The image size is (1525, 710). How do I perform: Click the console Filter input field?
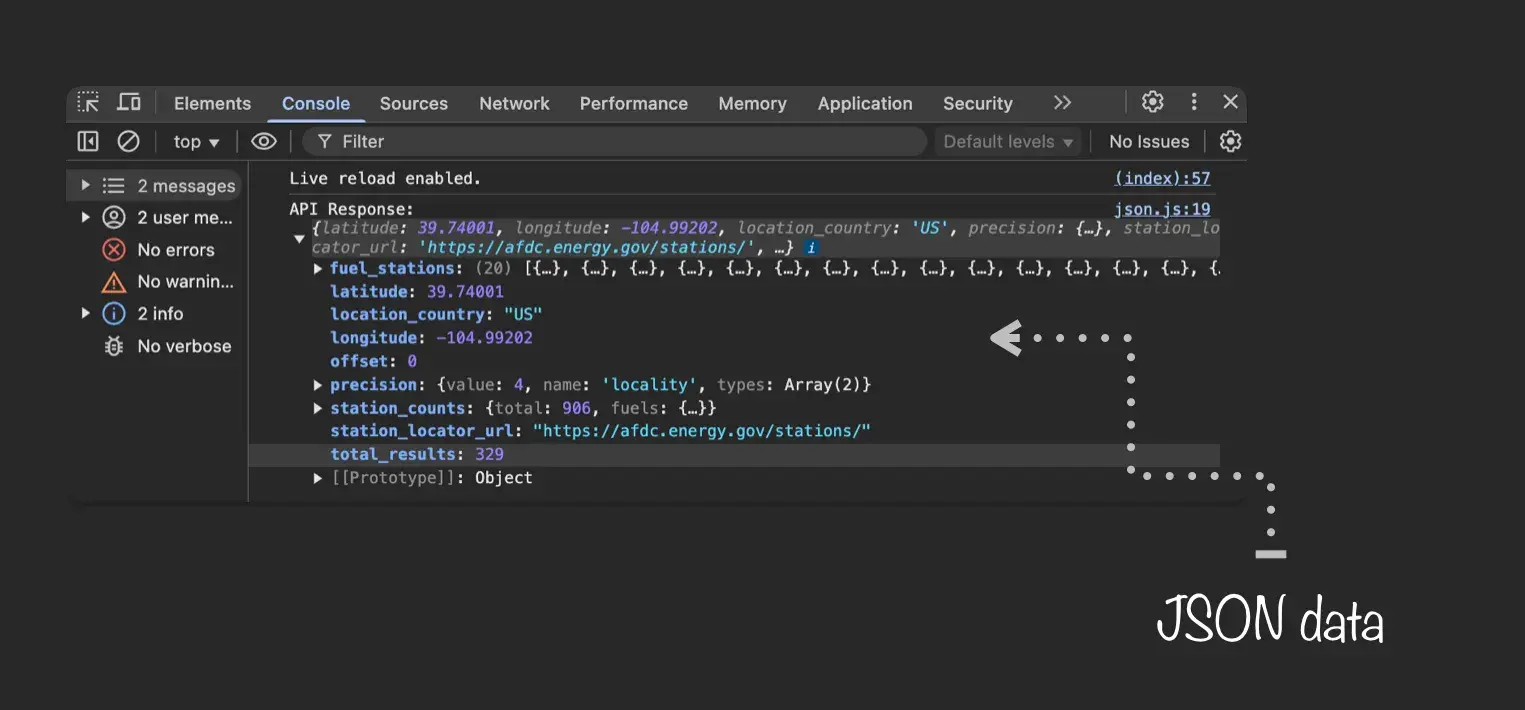coord(620,142)
